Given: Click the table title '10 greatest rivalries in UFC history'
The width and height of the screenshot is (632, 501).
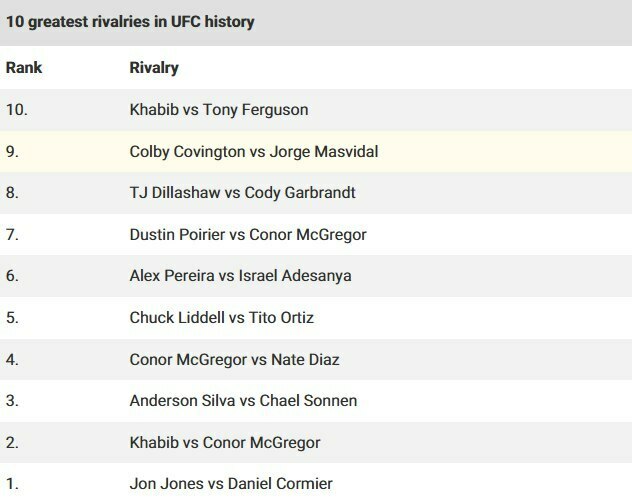Looking at the screenshot, I should pos(130,22).
